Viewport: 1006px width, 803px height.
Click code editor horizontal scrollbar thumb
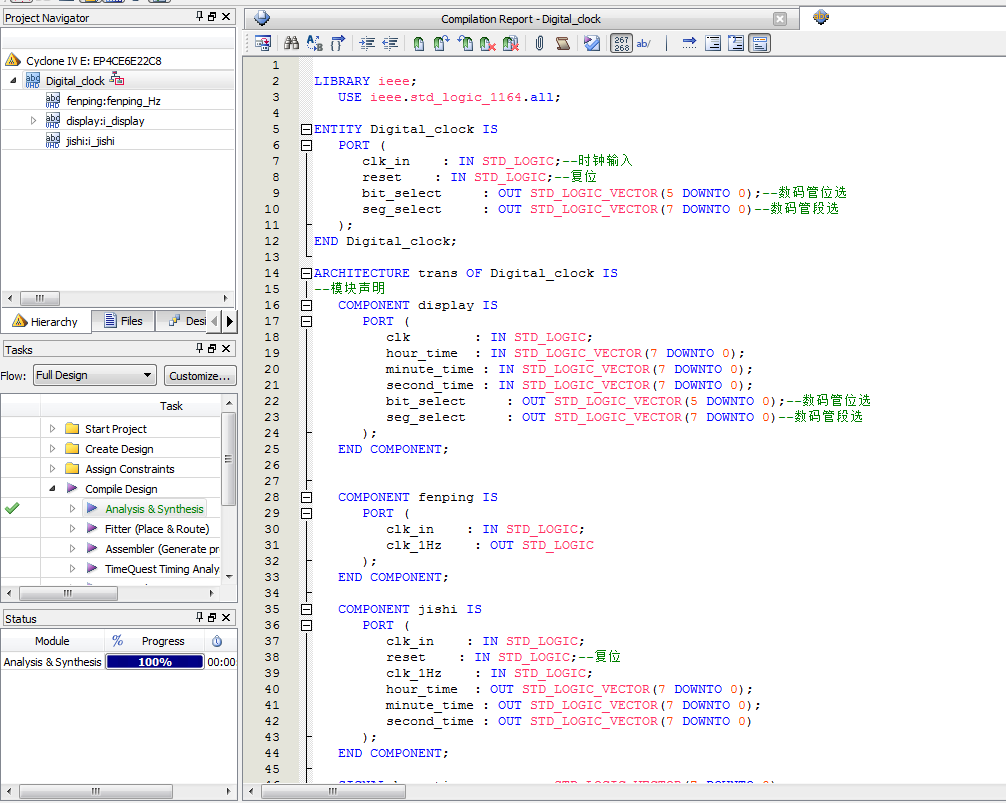pos(332,791)
